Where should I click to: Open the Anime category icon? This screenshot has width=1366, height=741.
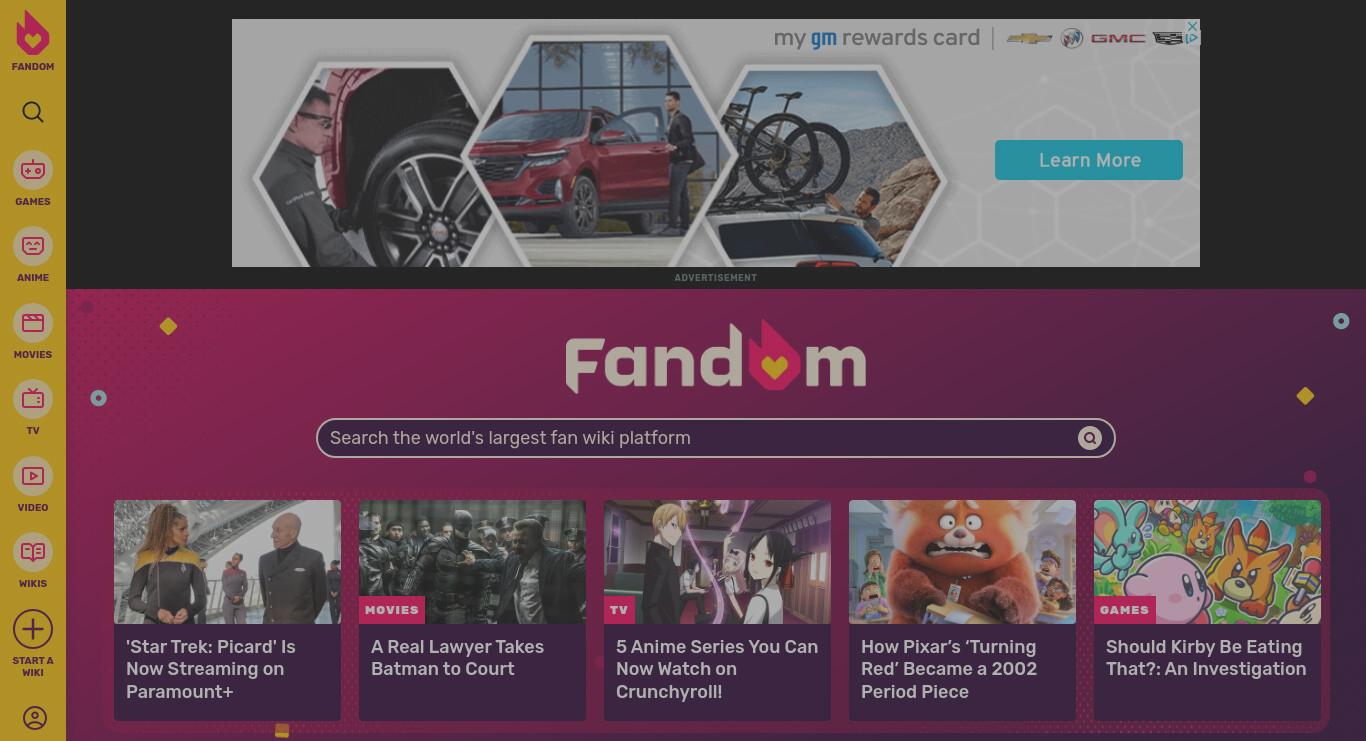pos(33,246)
